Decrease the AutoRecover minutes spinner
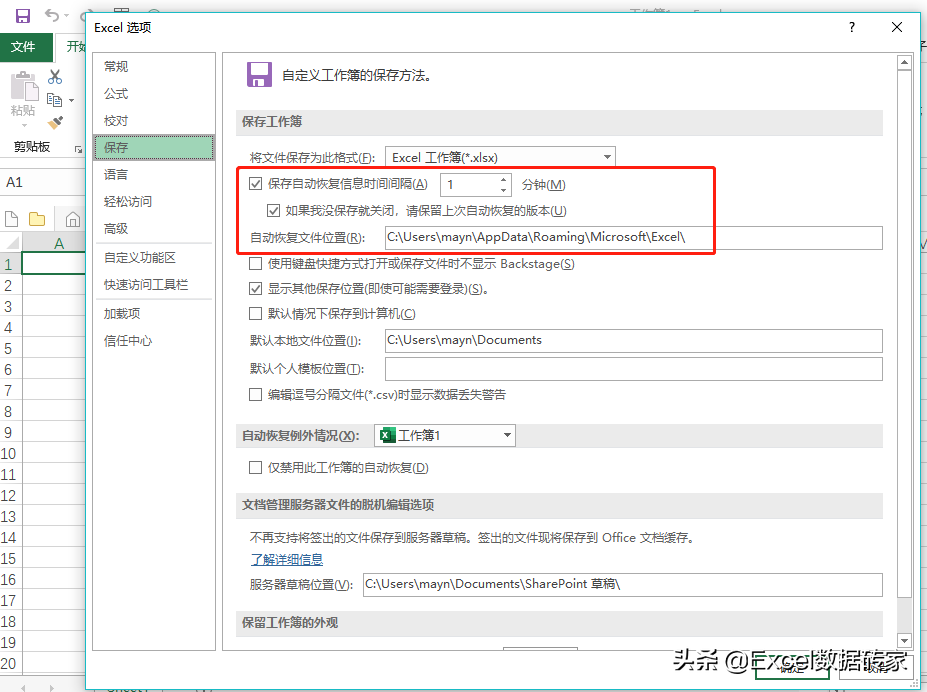This screenshot has width=927, height=692. pos(503,190)
